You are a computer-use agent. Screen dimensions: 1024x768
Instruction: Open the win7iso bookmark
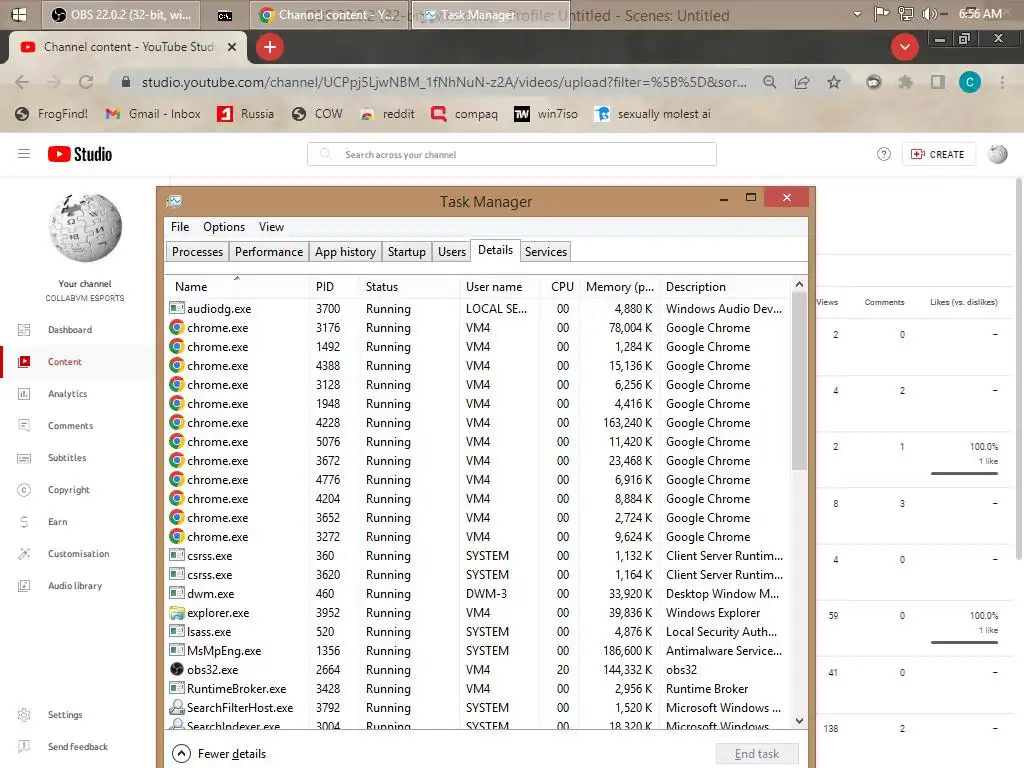coord(546,114)
